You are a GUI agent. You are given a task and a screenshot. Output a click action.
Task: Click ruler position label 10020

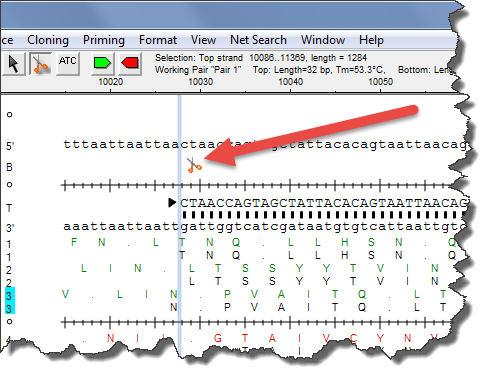coord(111,82)
